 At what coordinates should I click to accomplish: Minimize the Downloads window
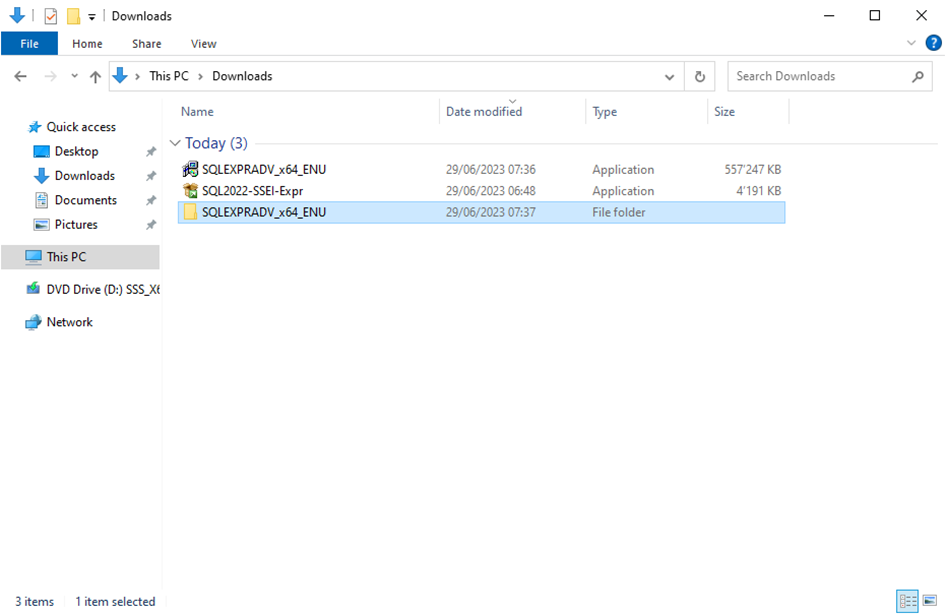click(829, 16)
